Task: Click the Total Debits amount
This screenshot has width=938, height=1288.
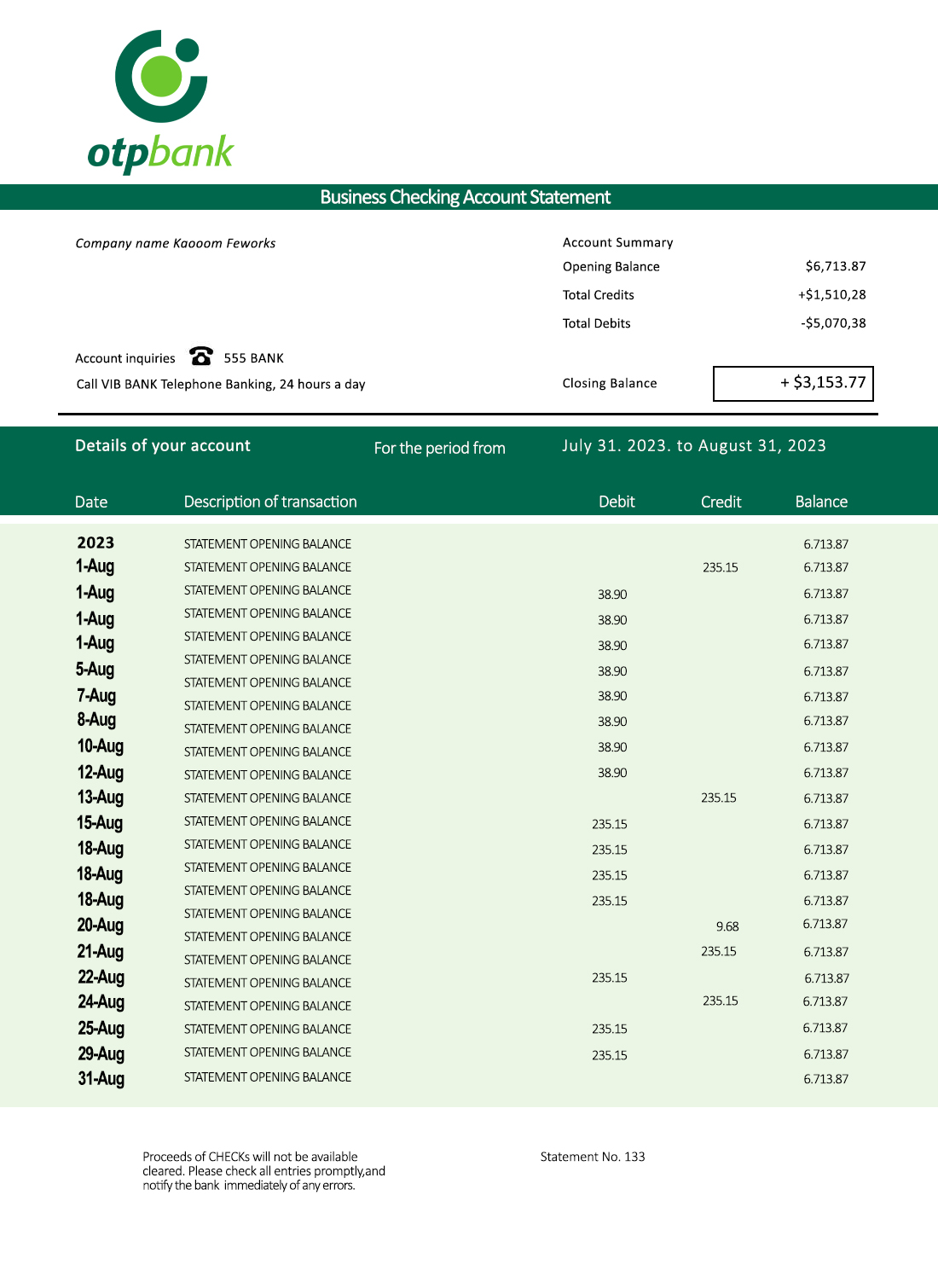Action: (833, 323)
